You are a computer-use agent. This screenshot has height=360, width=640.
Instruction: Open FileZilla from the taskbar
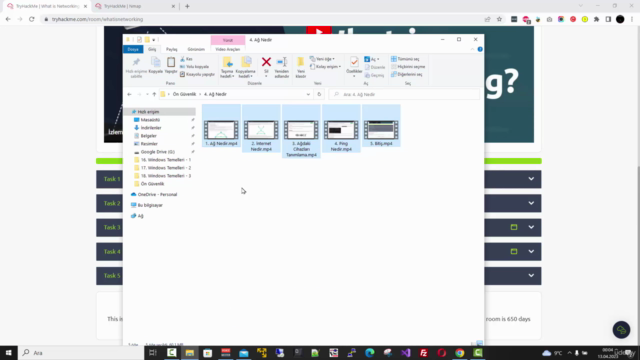pos(424,353)
